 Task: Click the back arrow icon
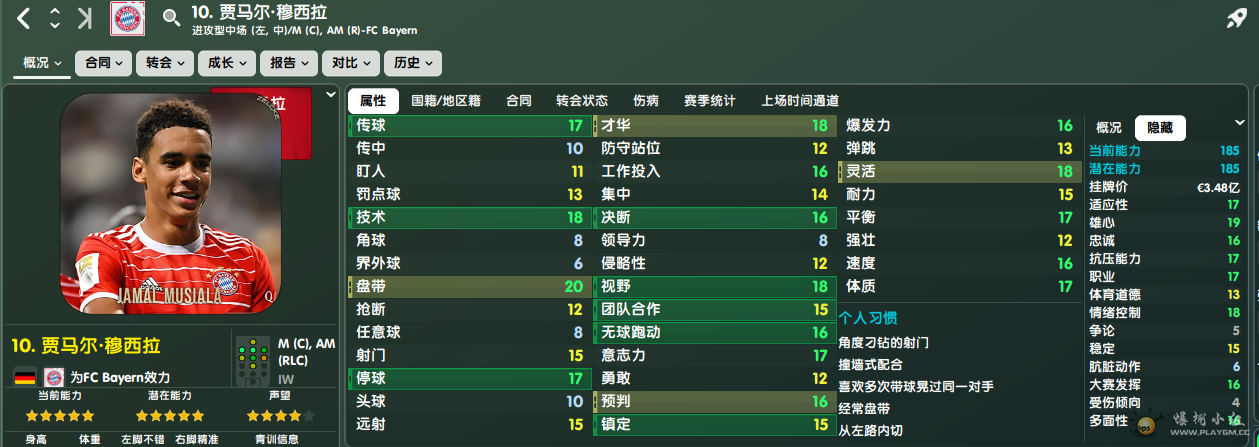coord(25,18)
